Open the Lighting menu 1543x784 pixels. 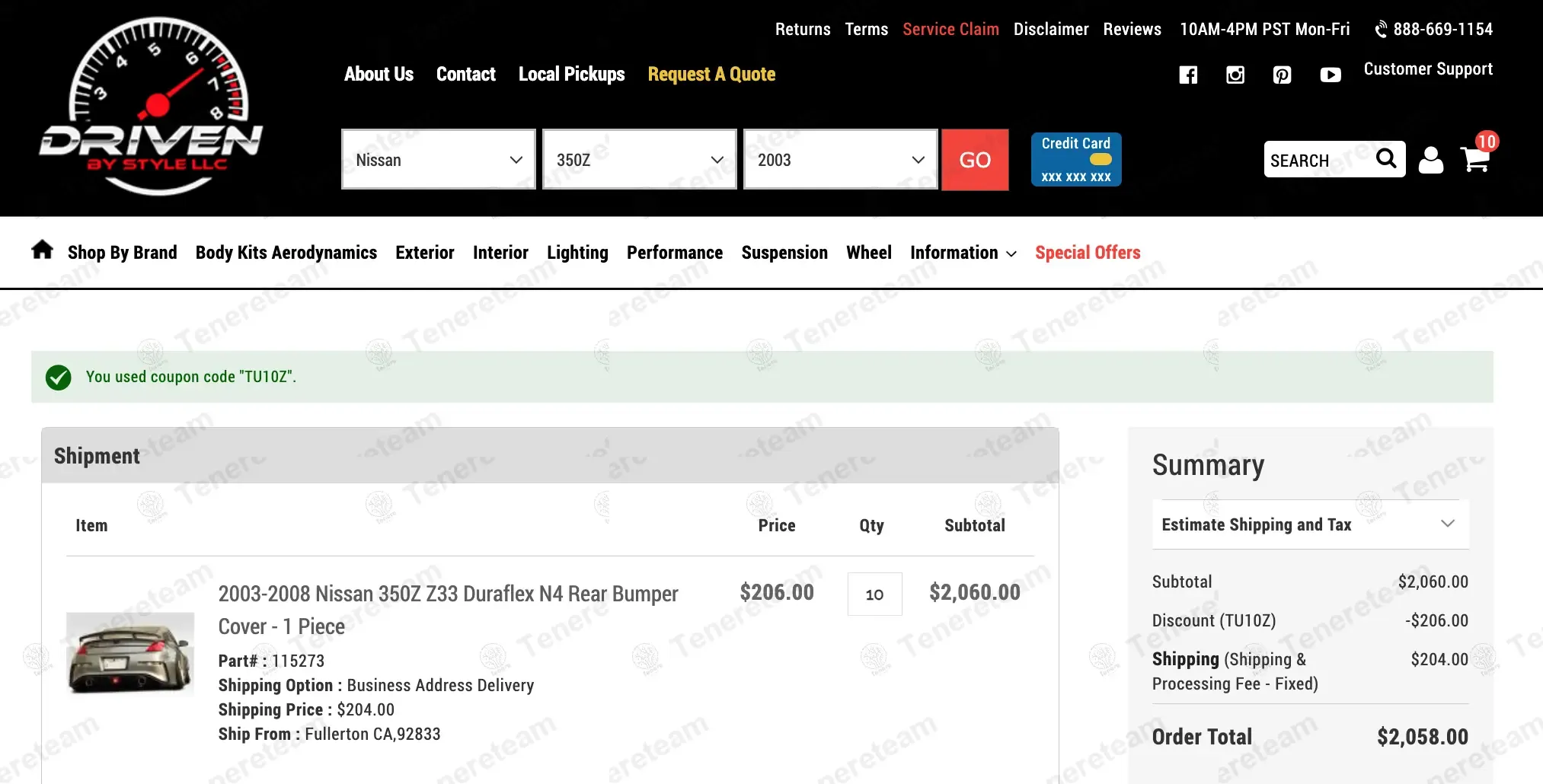coord(577,253)
